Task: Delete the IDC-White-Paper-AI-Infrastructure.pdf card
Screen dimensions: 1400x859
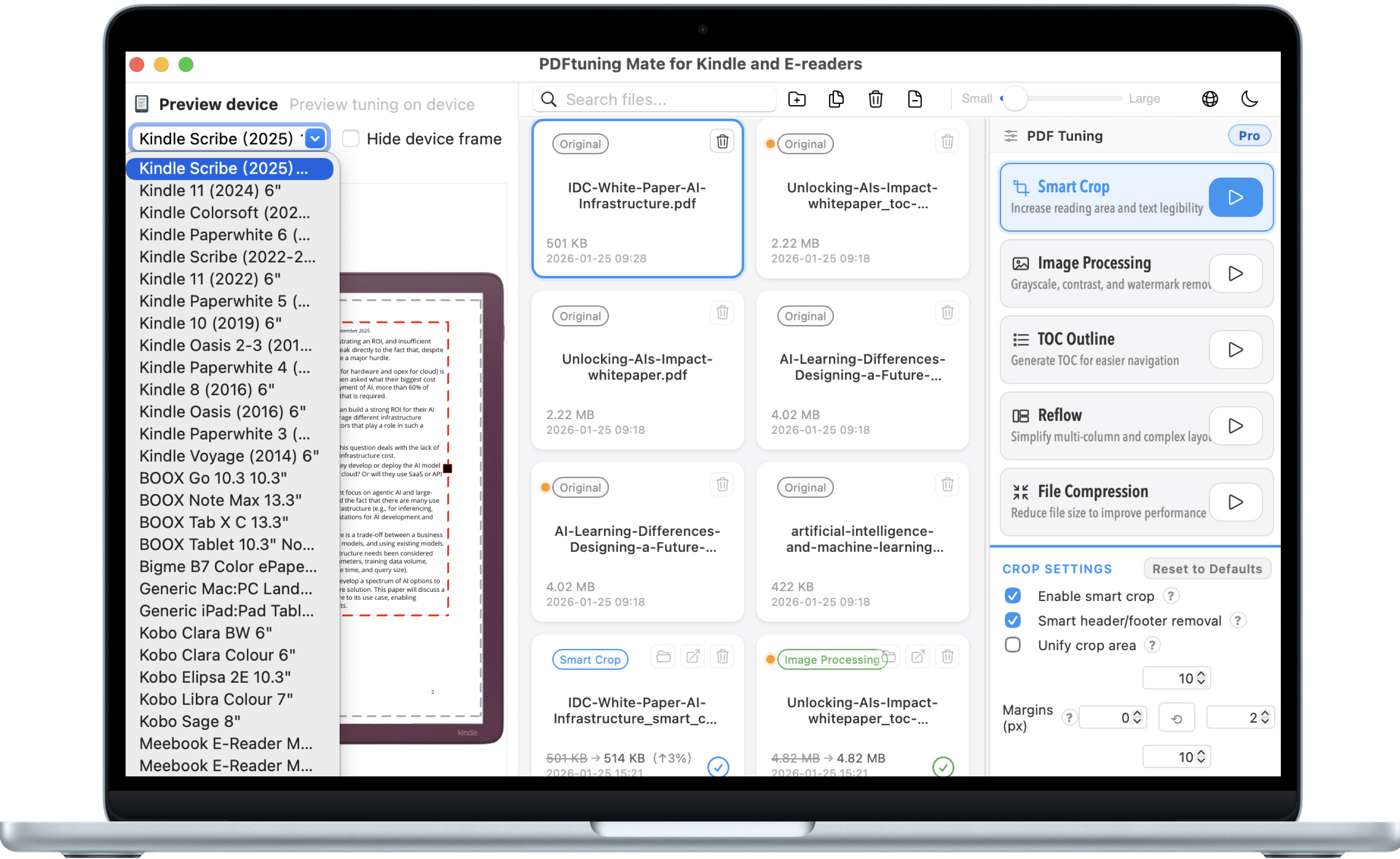Action: click(x=722, y=142)
